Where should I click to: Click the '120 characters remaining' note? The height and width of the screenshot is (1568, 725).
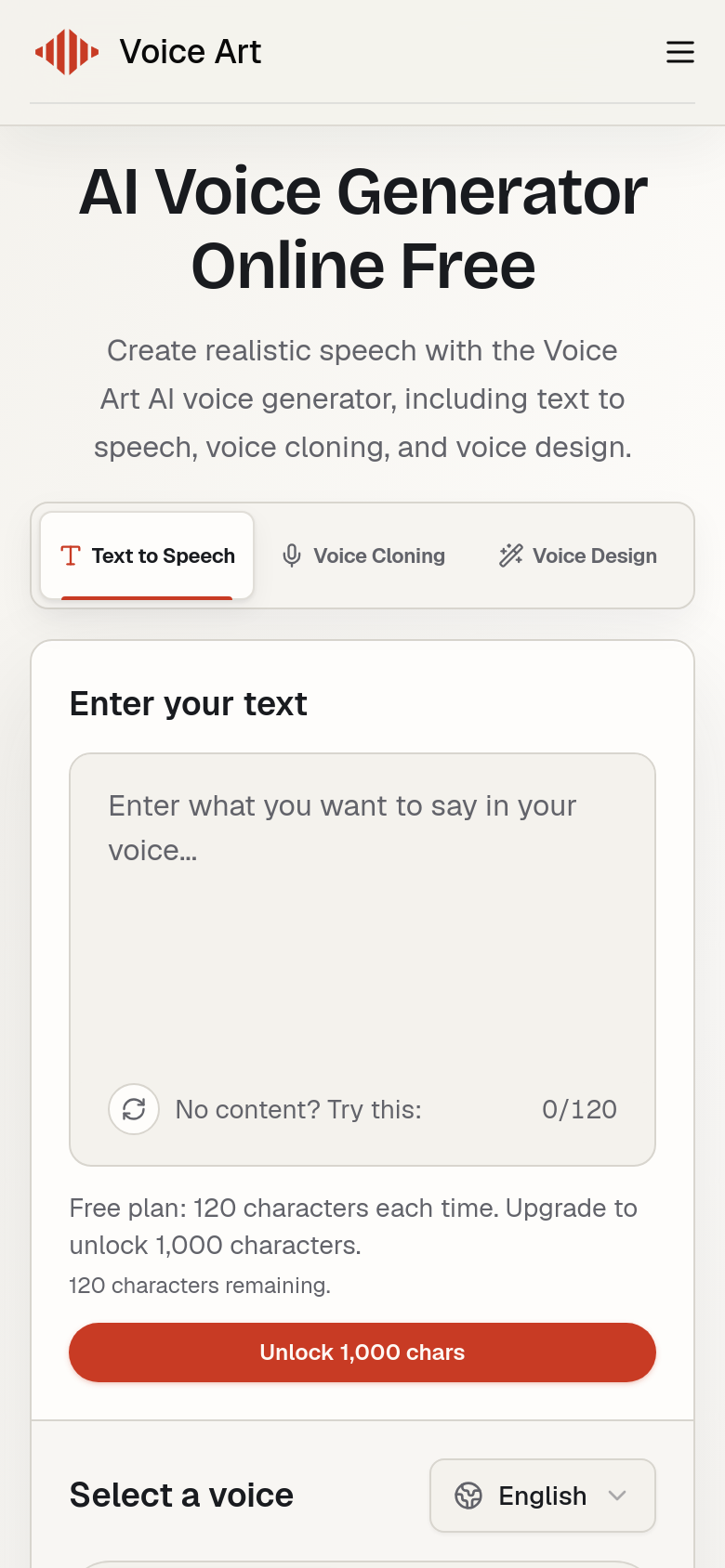tap(200, 1286)
